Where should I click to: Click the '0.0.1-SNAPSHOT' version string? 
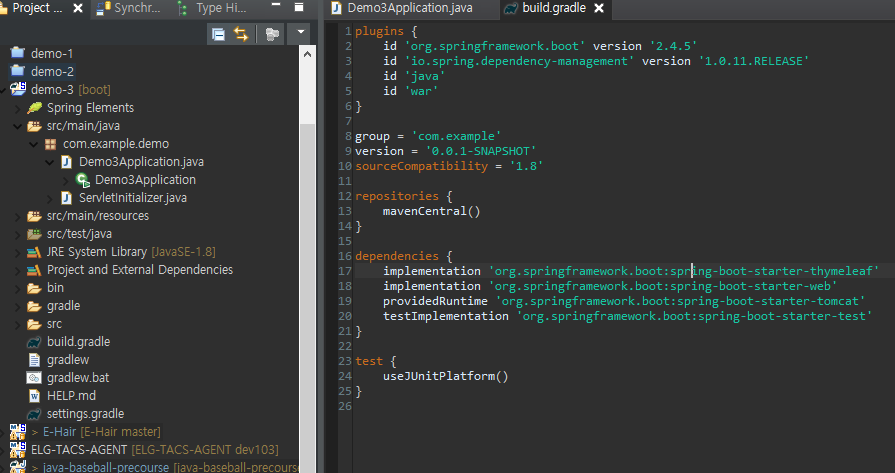click(x=481, y=151)
